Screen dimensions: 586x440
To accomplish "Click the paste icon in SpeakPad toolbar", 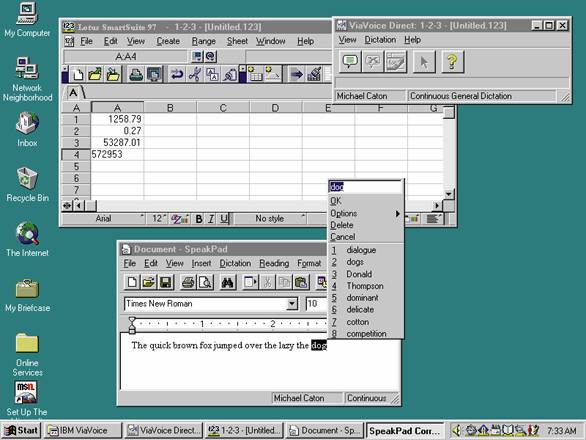I will click(301, 282).
